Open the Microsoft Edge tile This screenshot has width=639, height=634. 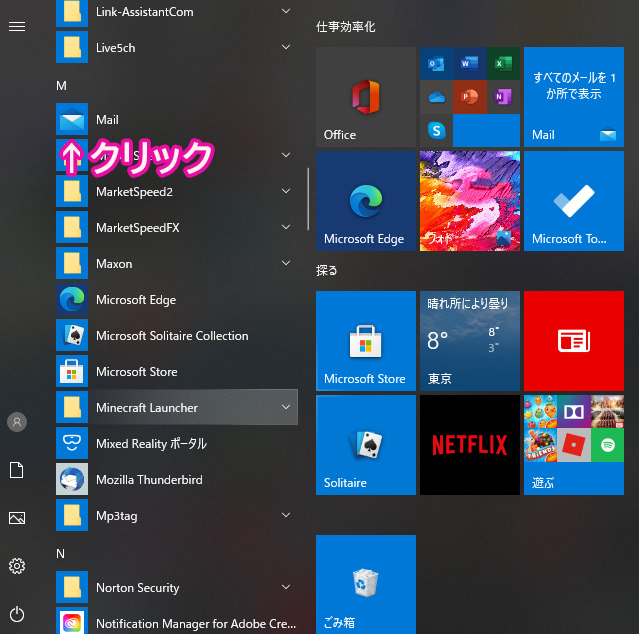click(x=366, y=201)
